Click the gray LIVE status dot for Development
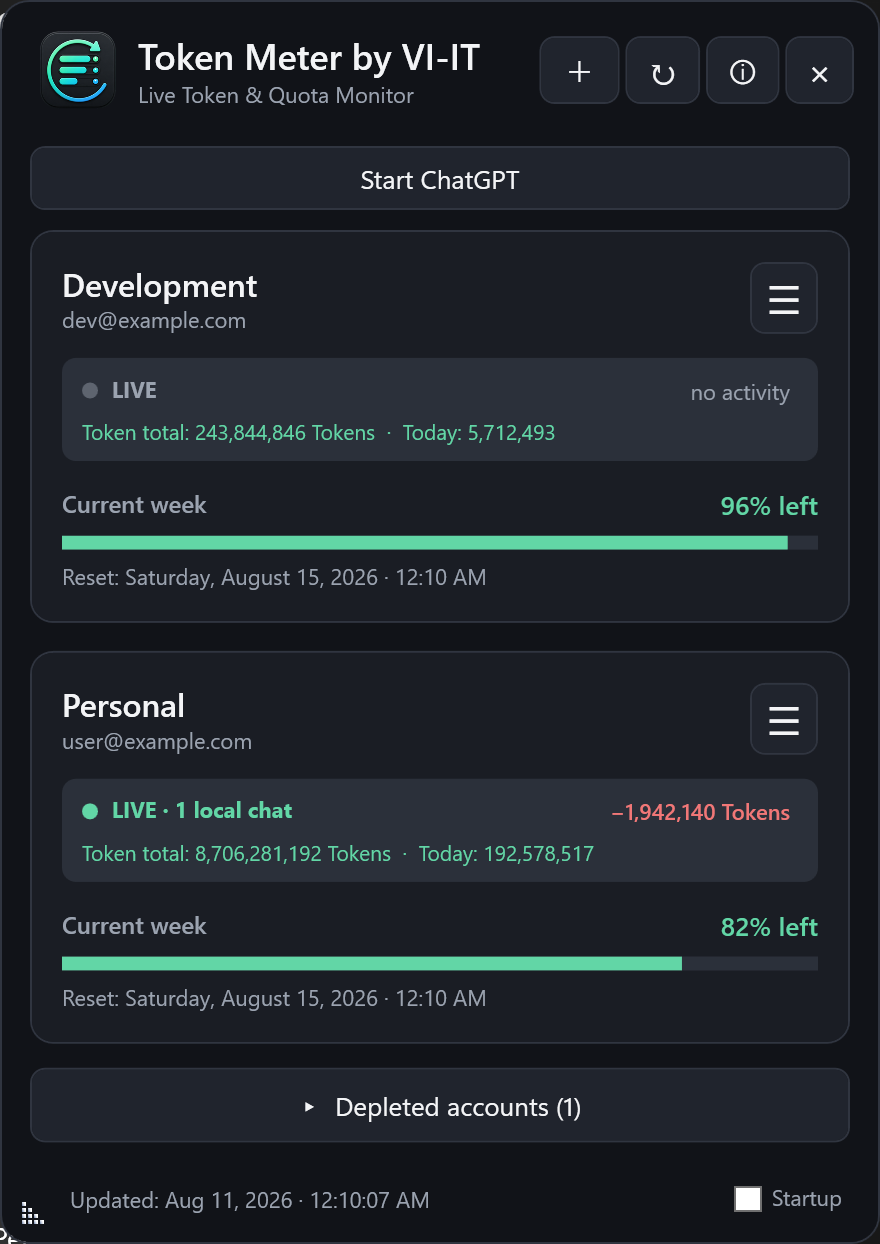880x1244 pixels. click(x=90, y=391)
